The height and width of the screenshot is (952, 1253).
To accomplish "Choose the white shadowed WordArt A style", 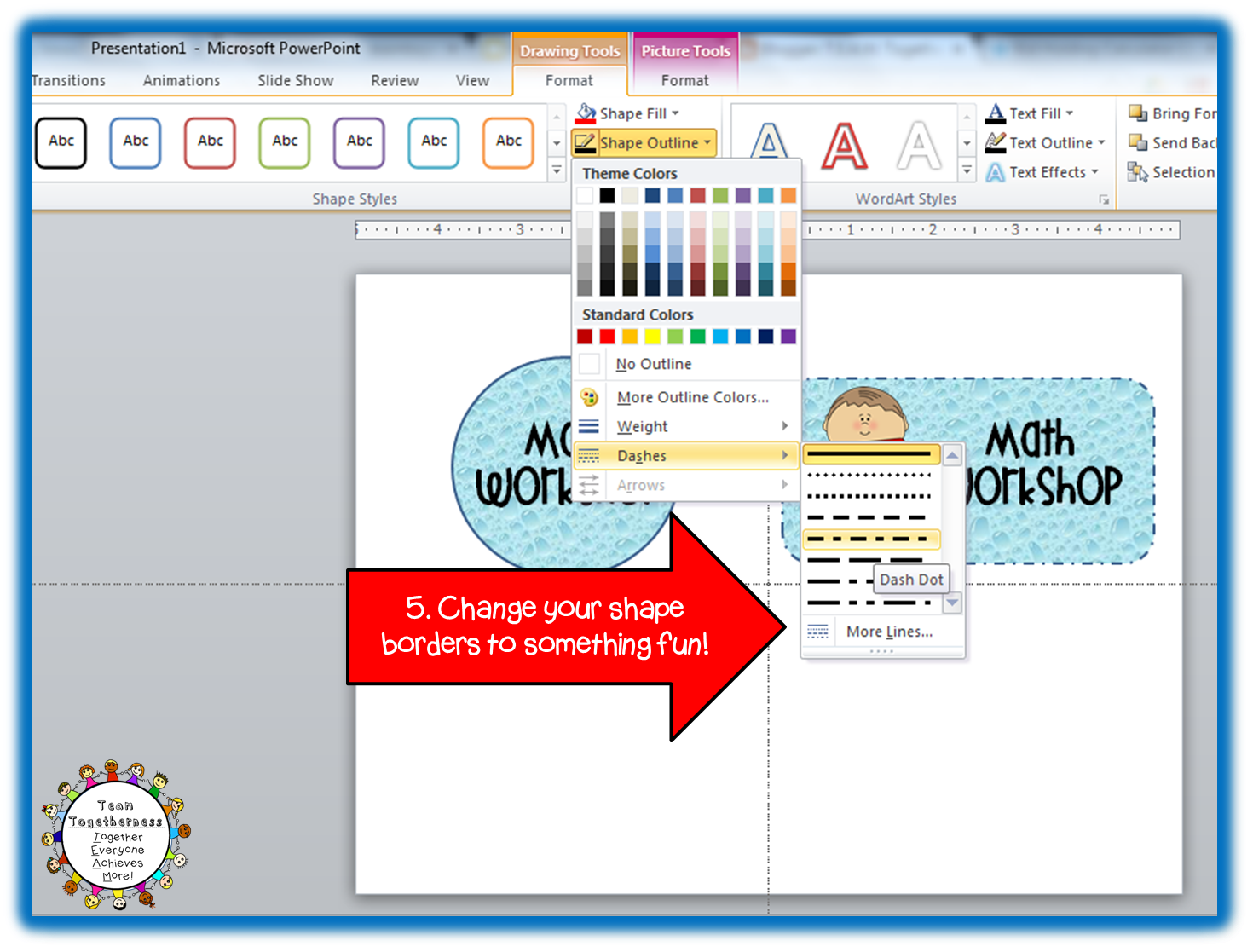I will [x=919, y=146].
